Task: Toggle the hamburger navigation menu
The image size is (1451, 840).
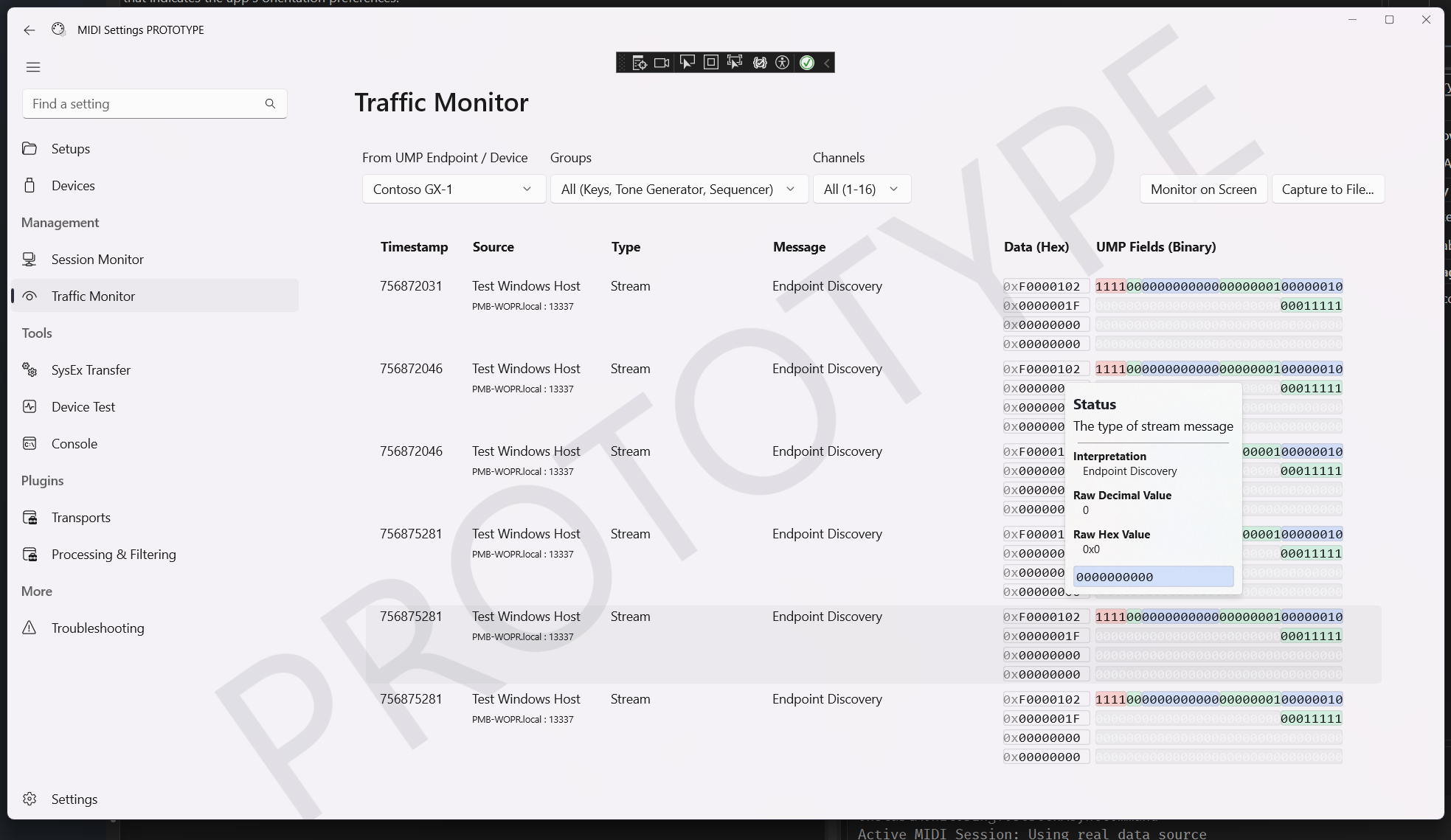Action: [33, 67]
